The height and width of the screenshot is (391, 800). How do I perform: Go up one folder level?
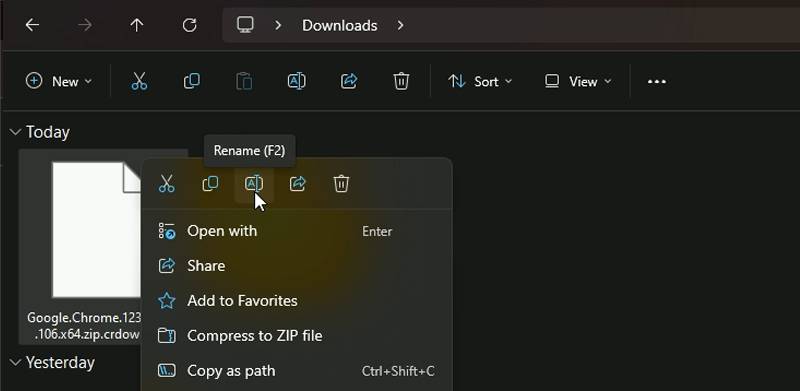137,25
